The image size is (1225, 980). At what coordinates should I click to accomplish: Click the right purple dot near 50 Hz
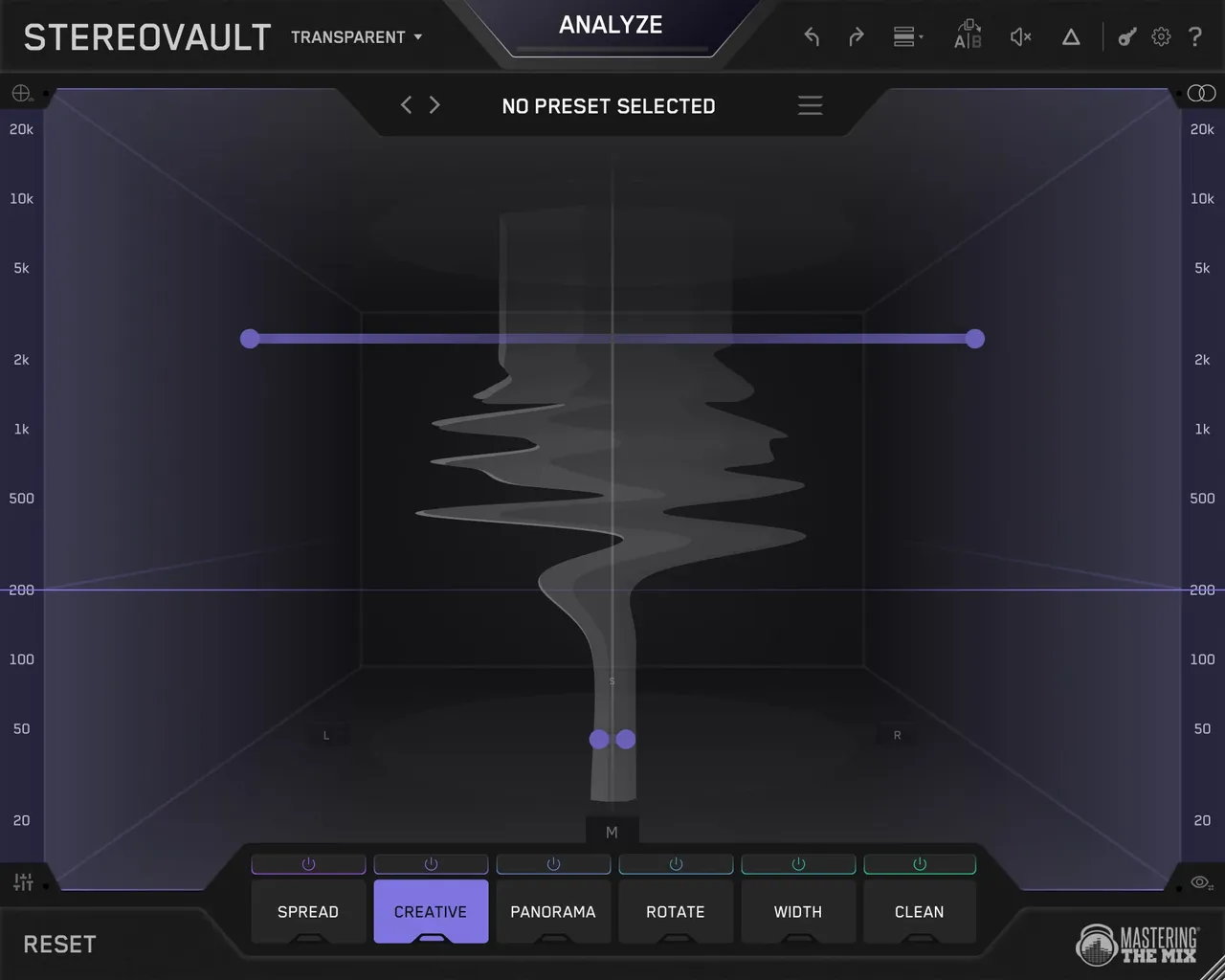point(626,739)
